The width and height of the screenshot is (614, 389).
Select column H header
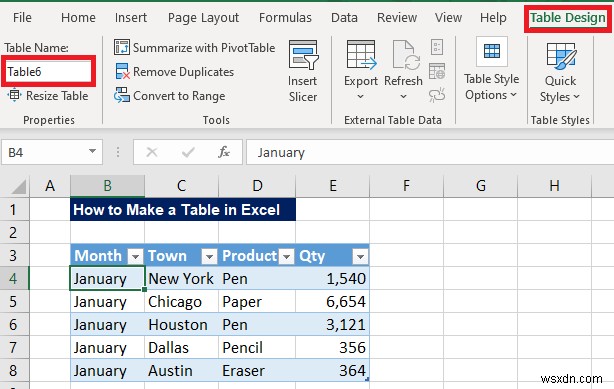[554, 186]
